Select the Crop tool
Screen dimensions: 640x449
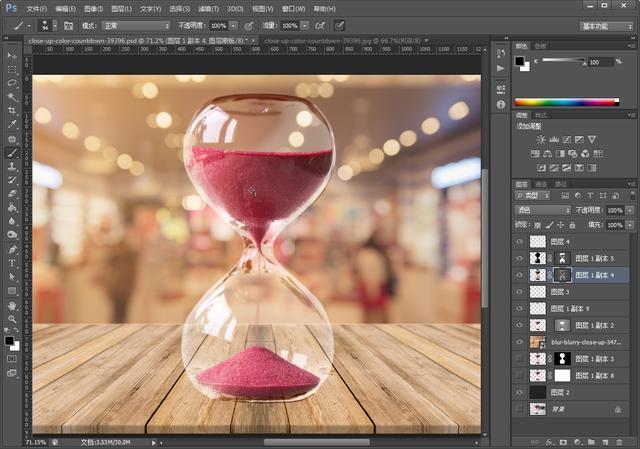click(12, 111)
